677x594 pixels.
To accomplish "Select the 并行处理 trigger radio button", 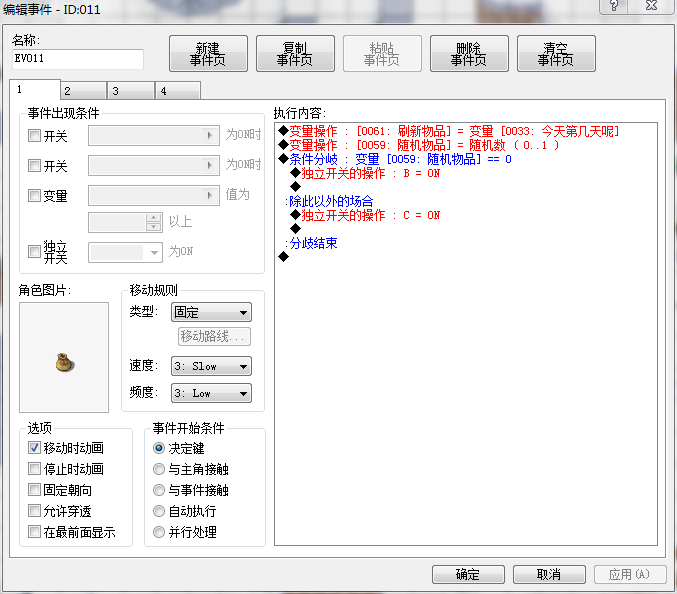I will click(159, 532).
